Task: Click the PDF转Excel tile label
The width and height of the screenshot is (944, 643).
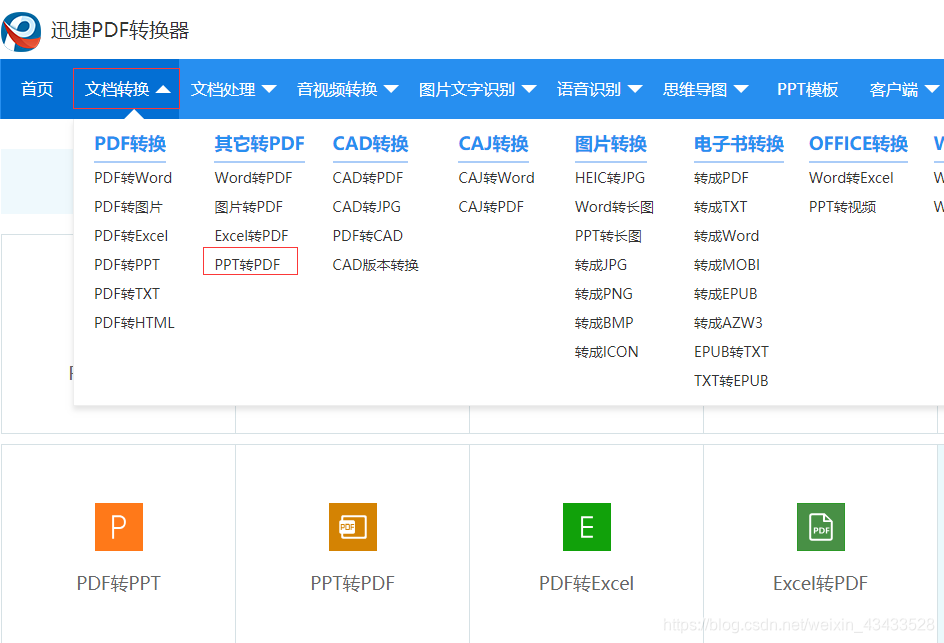Action: 586,583
